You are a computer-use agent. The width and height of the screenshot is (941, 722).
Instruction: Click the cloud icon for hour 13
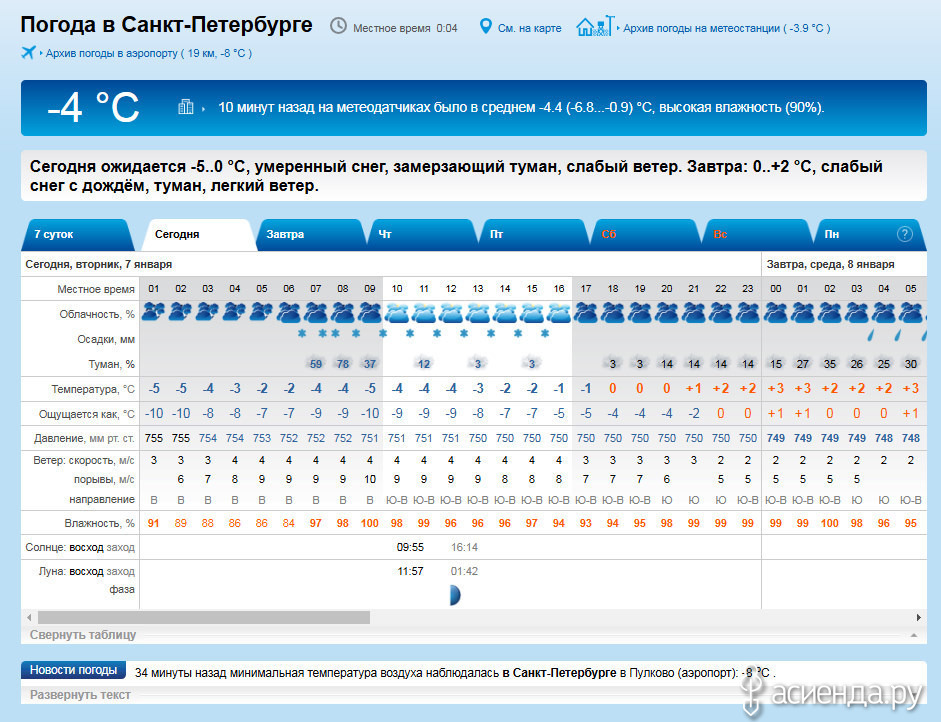tap(478, 313)
